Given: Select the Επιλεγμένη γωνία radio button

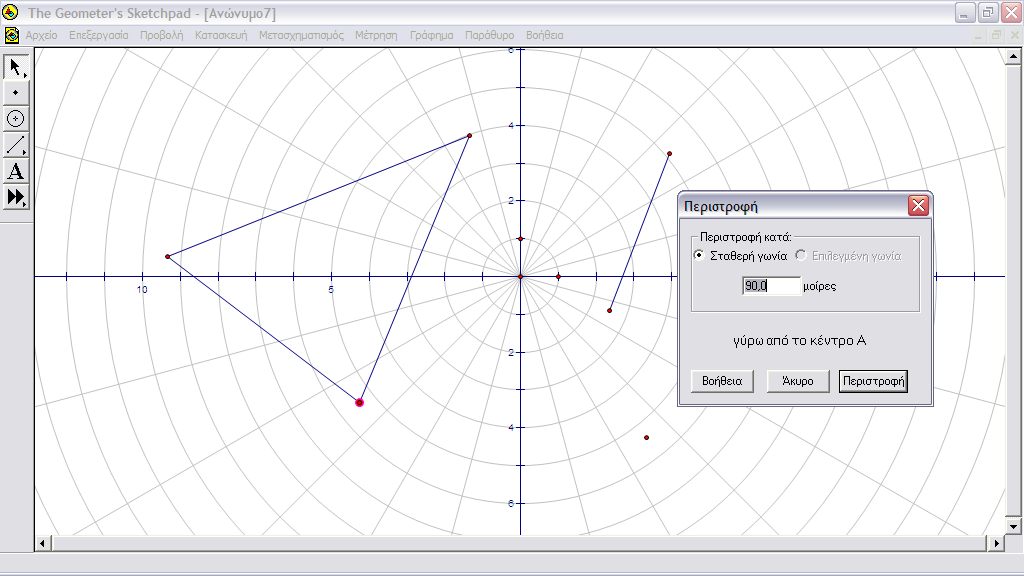Looking at the screenshot, I should [801, 255].
